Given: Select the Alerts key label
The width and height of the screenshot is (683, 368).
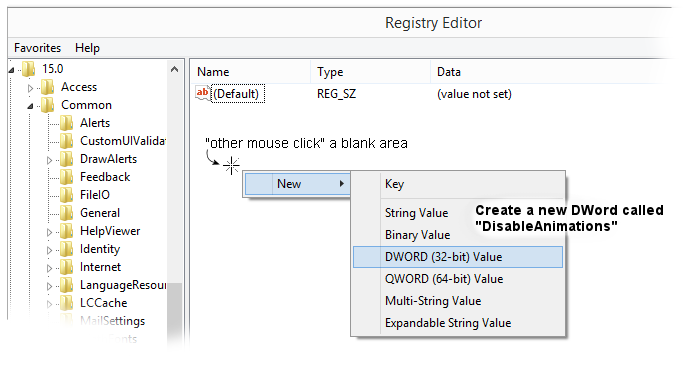Looking at the screenshot, I should [95, 123].
